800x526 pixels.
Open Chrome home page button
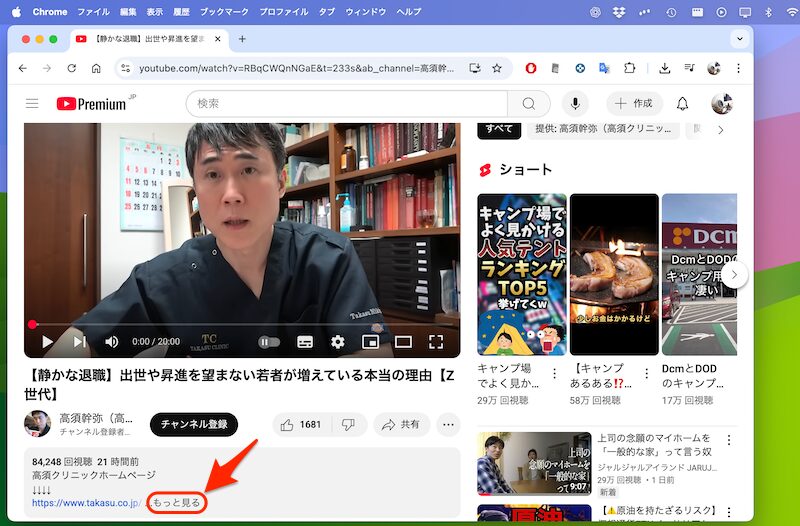click(x=96, y=68)
